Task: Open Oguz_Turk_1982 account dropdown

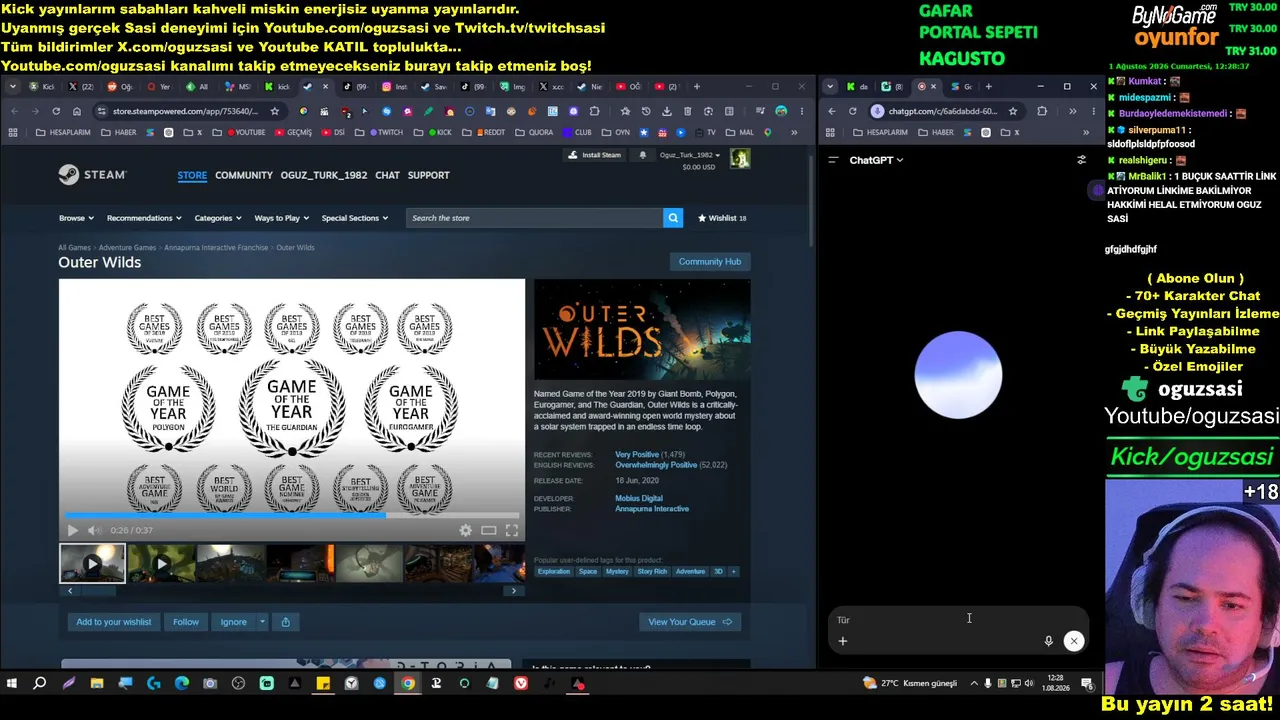Action: 690,155
